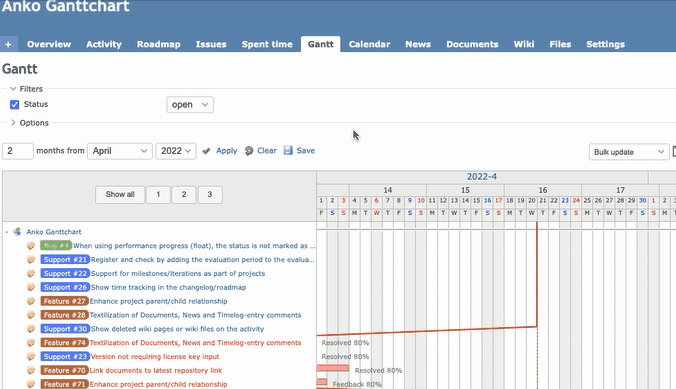Viewport: 676px width, 389px height.
Task: Click the Save floppy disk icon
Action: [288, 151]
